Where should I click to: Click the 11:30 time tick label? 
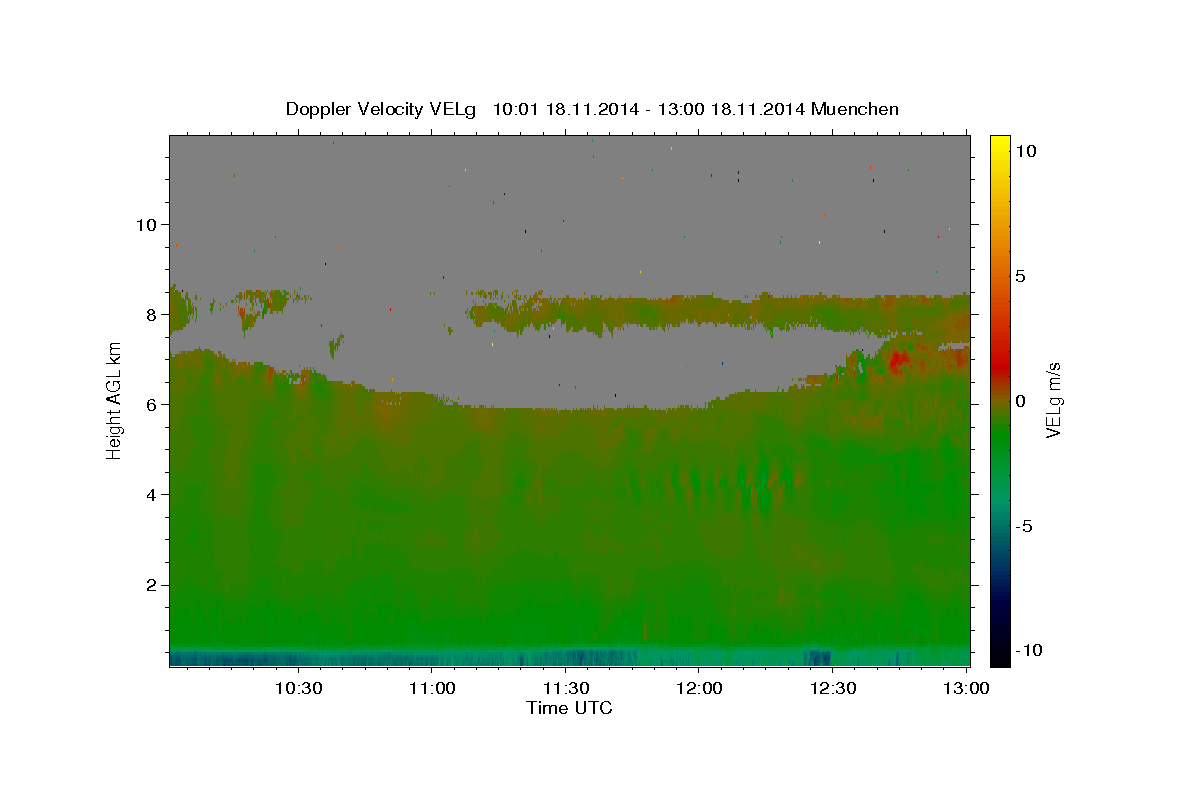click(565, 688)
